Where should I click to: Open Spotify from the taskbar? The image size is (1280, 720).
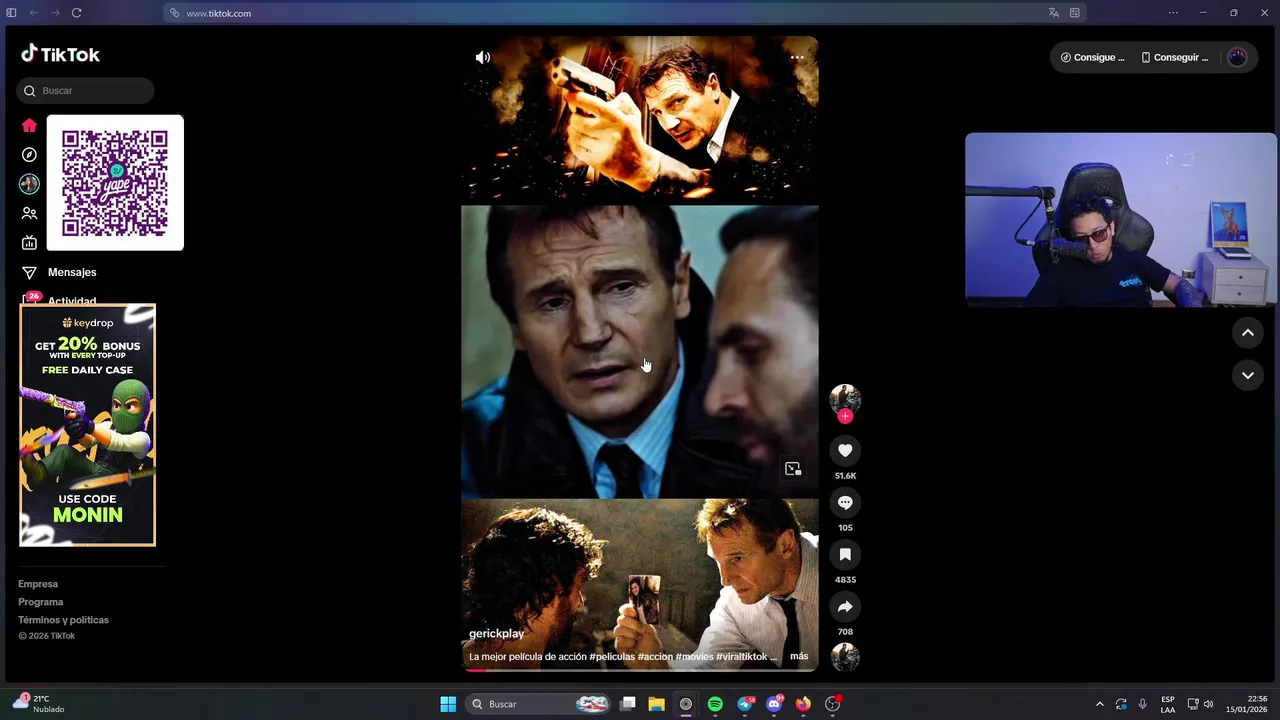click(715, 704)
